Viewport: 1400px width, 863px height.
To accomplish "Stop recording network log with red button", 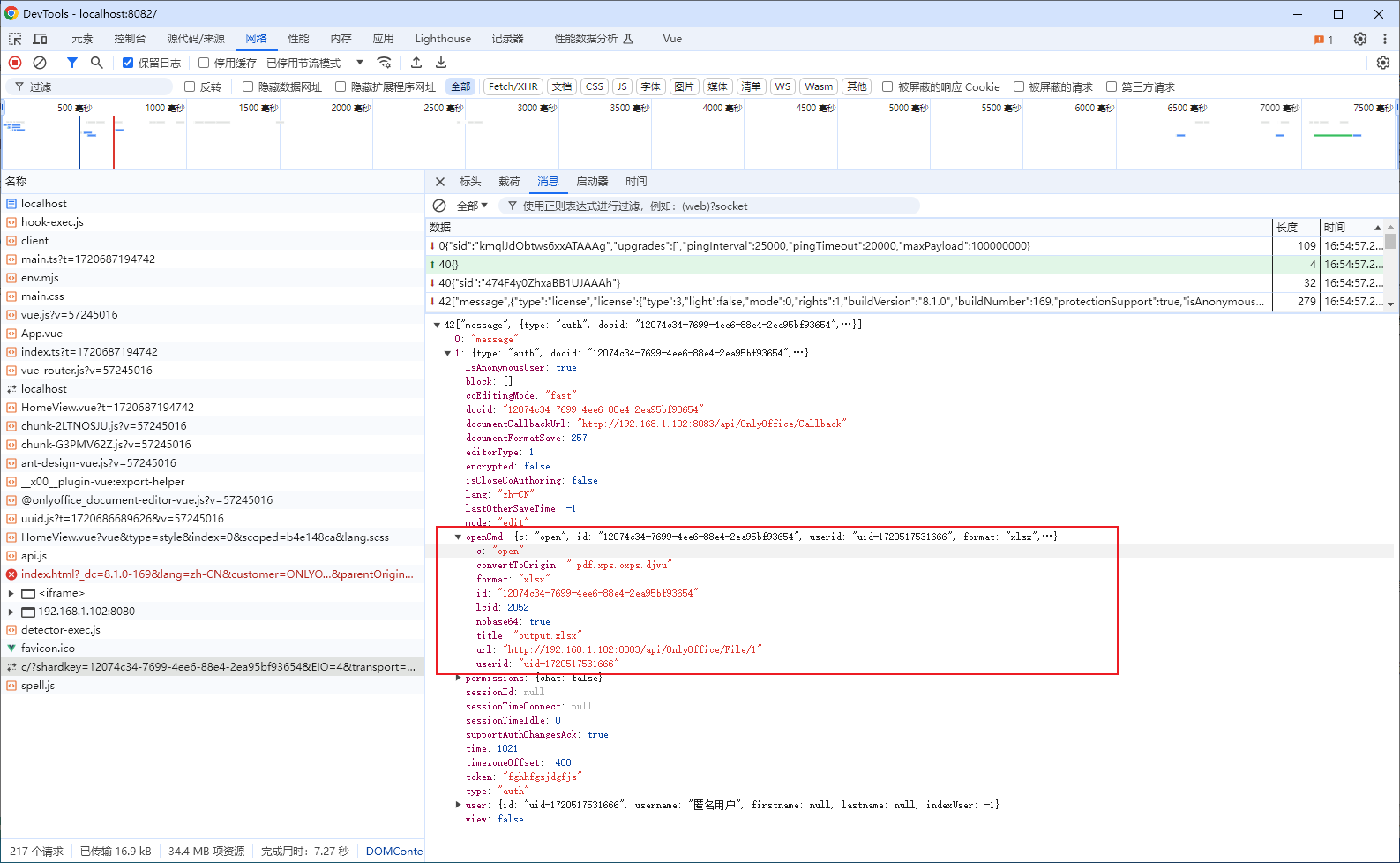I will coord(15,63).
